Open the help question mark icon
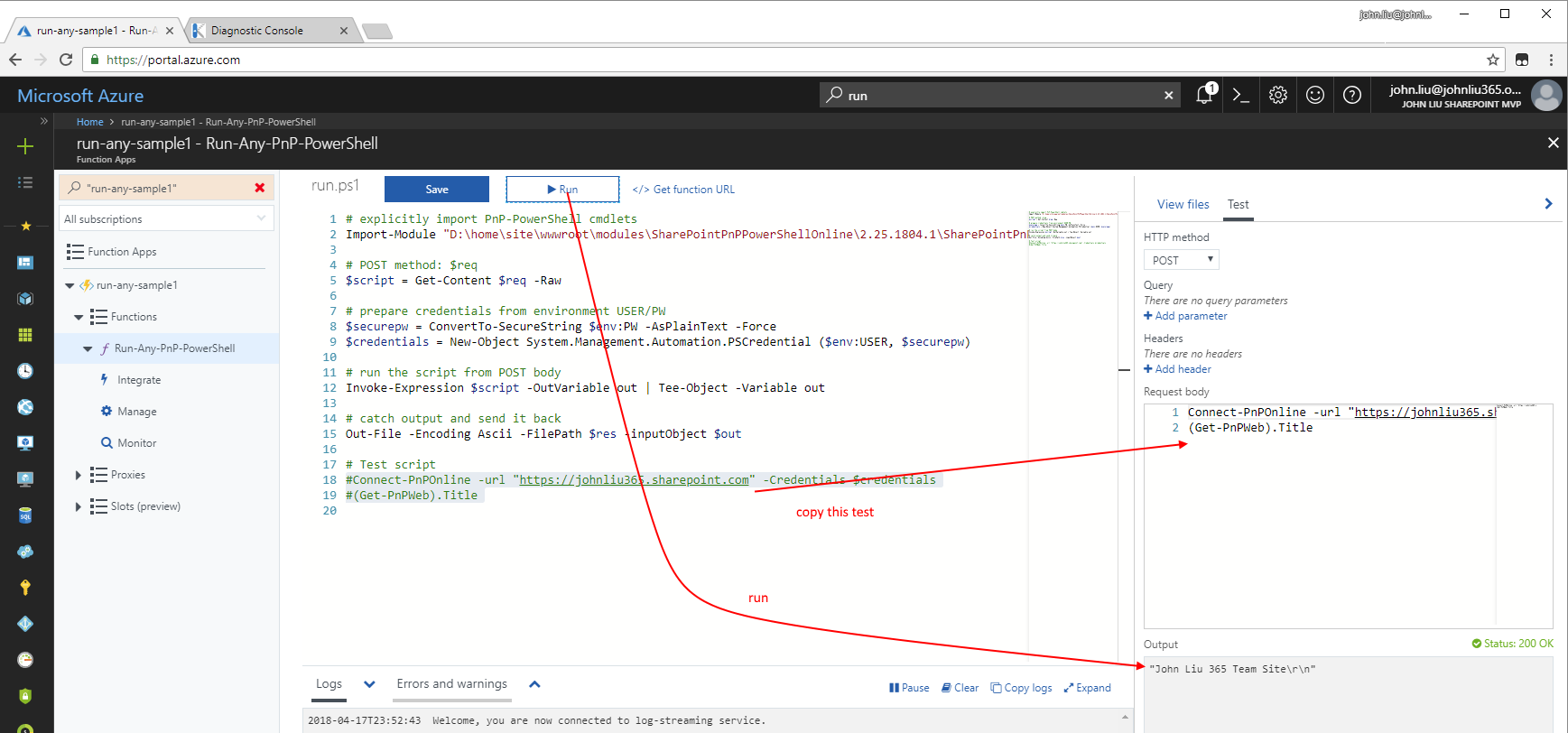The image size is (1568, 733). coord(1352,95)
